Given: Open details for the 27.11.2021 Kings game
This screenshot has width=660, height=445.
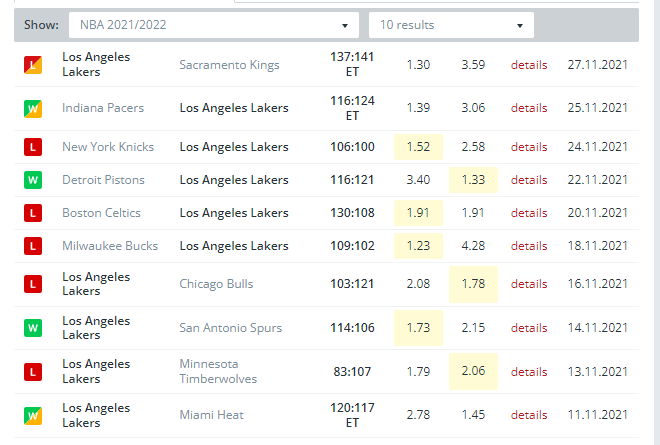Looking at the screenshot, I should [x=529, y=65].
